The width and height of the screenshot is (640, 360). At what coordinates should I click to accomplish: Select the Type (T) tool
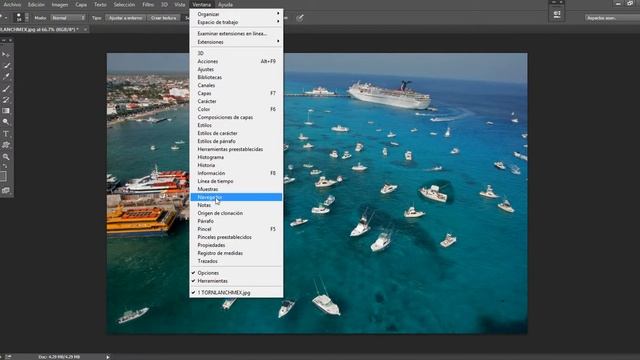[6, 134]
